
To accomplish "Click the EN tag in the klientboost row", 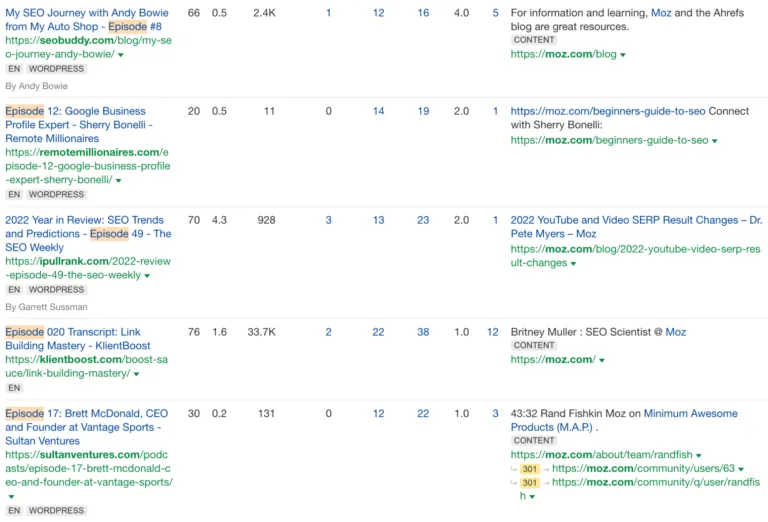I will point(14,388).
